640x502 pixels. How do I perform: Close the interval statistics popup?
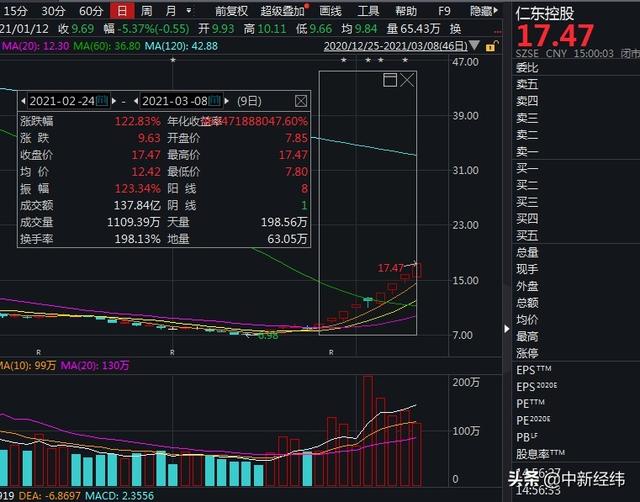coord(301,101)
